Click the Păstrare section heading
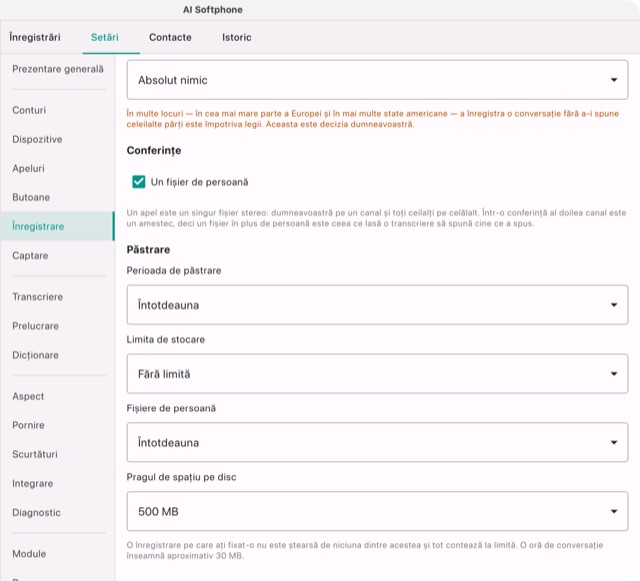The image size is (640, 581). coord(148,249)
